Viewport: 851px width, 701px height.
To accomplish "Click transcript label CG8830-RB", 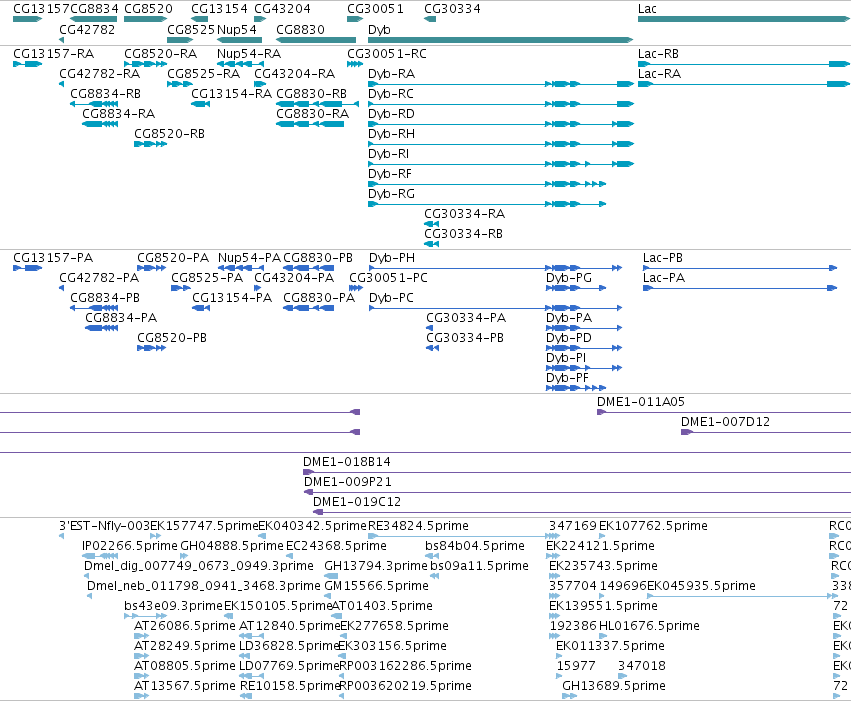I will point(311,94).
